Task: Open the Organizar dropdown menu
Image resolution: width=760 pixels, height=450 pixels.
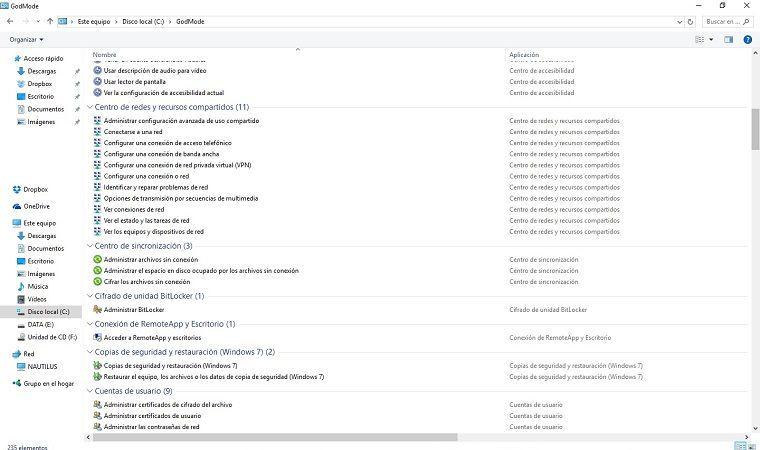Action: [x=27, y=39]
